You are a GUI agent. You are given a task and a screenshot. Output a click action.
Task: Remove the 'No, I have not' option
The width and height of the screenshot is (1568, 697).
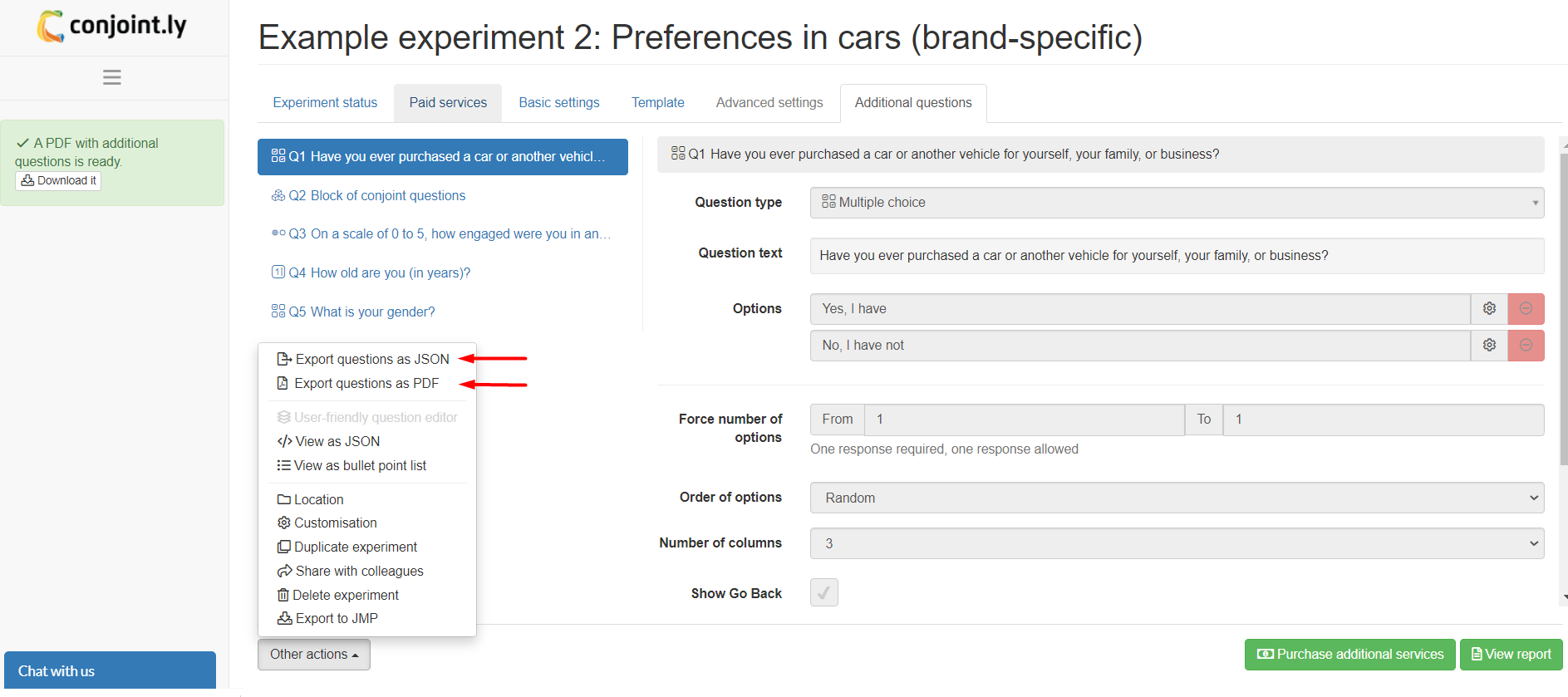click(x=1526, y=346)
